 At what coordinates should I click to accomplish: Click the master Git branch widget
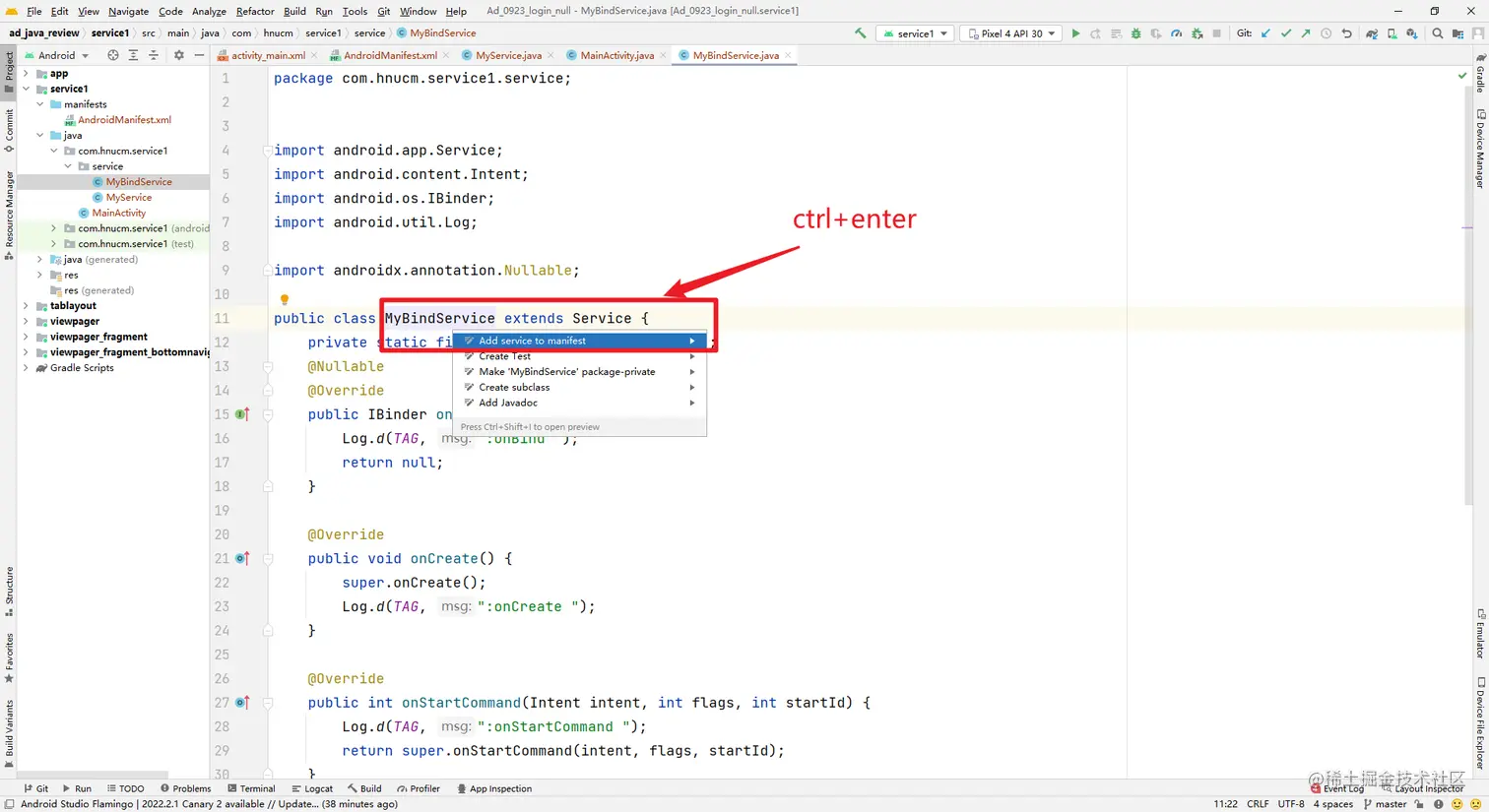tap(1386, 804)
